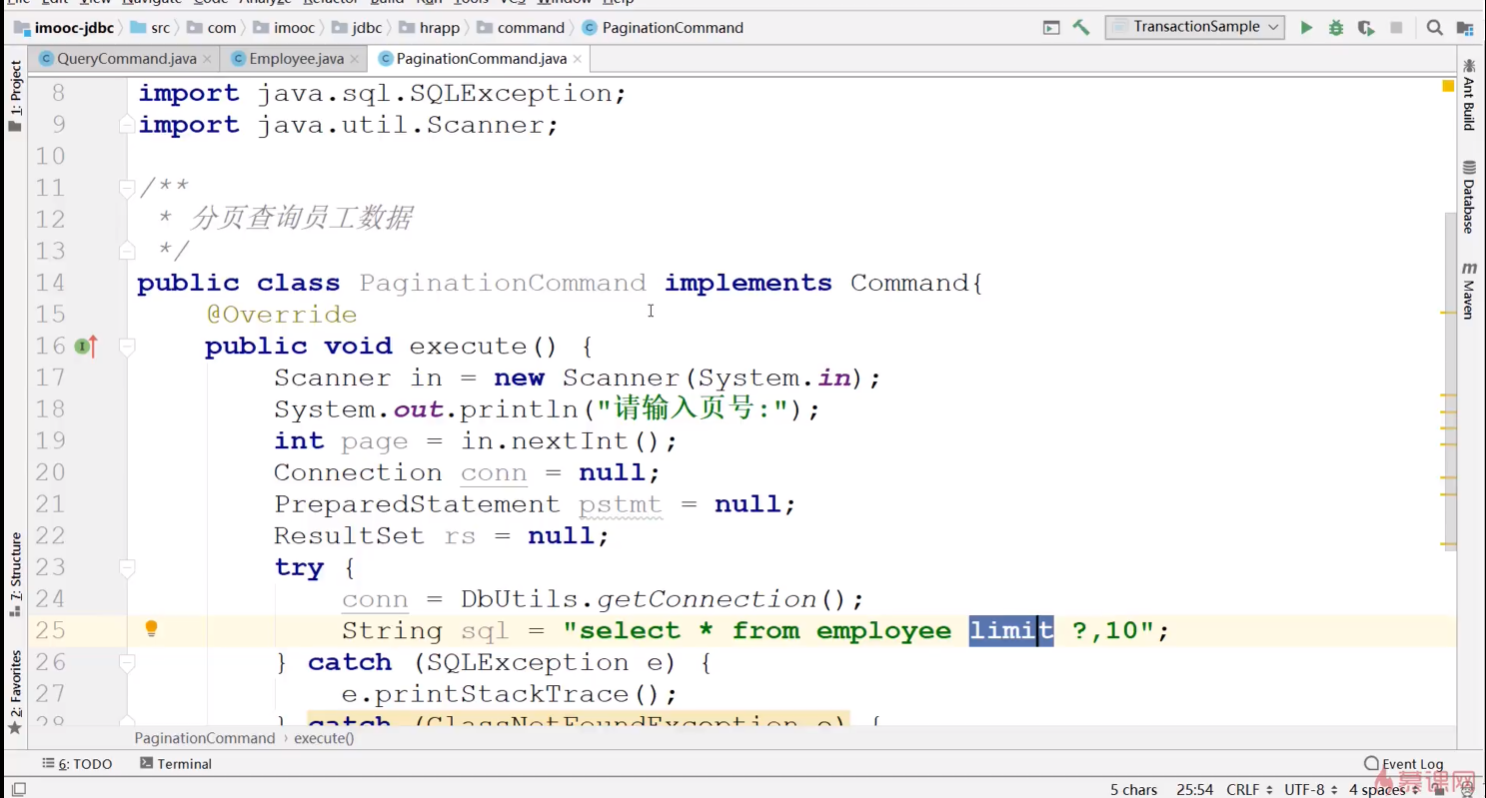
Task: Click line number 25 in the gutter
Action: [50, 631]
